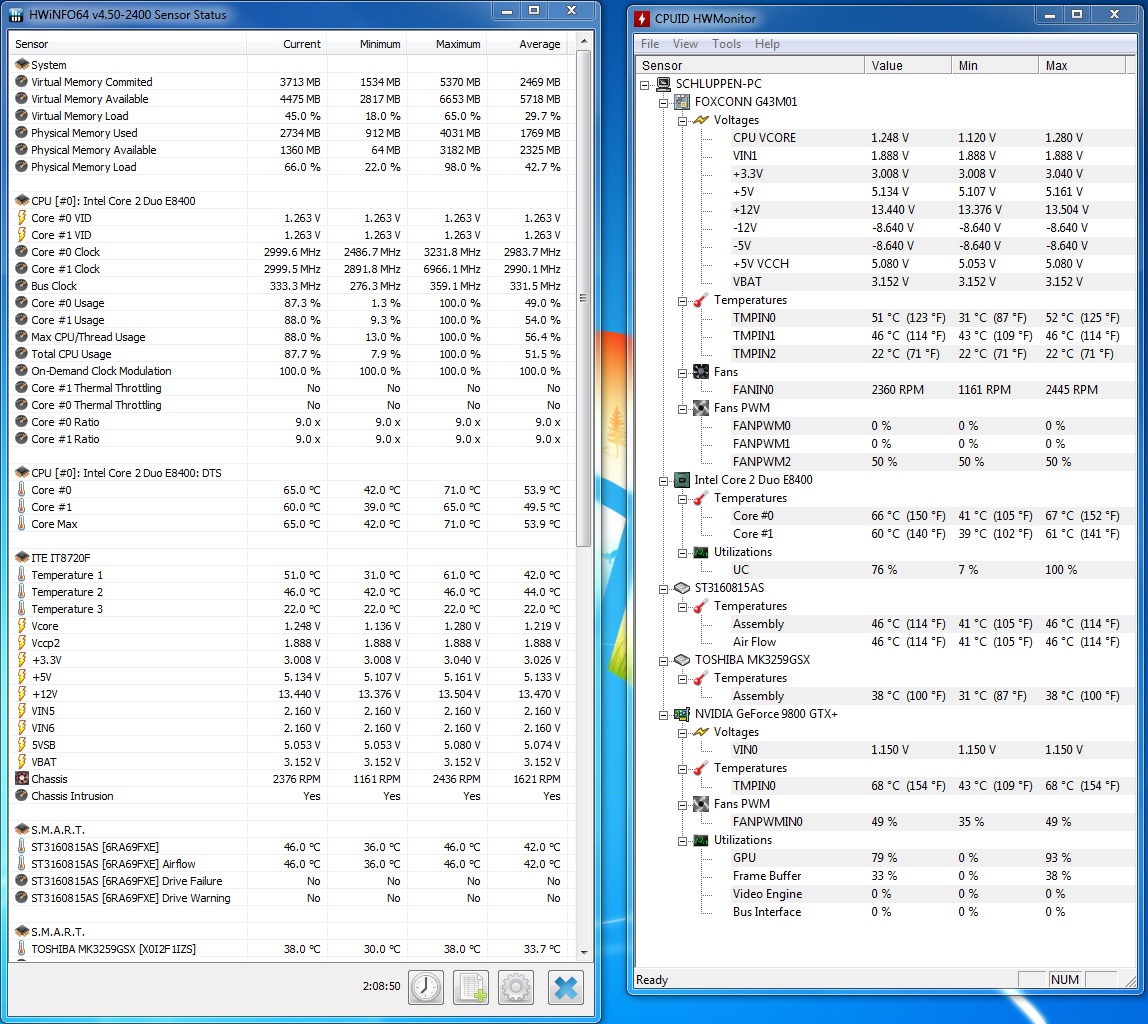Select the Total CPU Usage row

(x=291, y=354)
